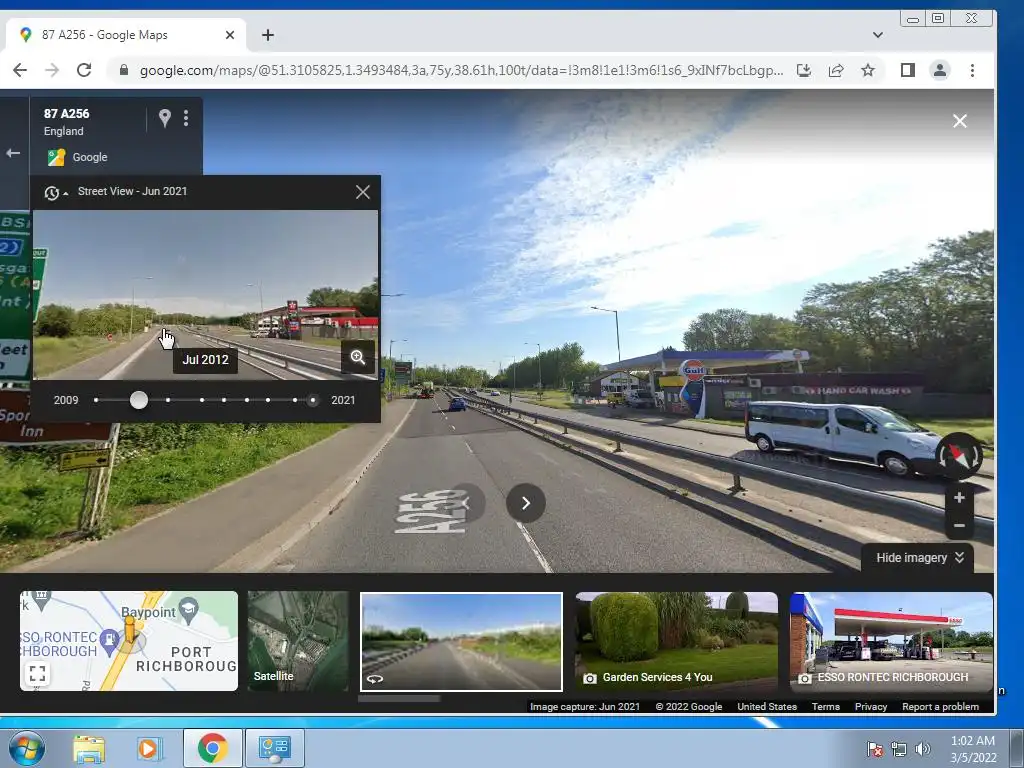Click the Port Richborough mini map
1024x768 pixels.
coord(129,641)
